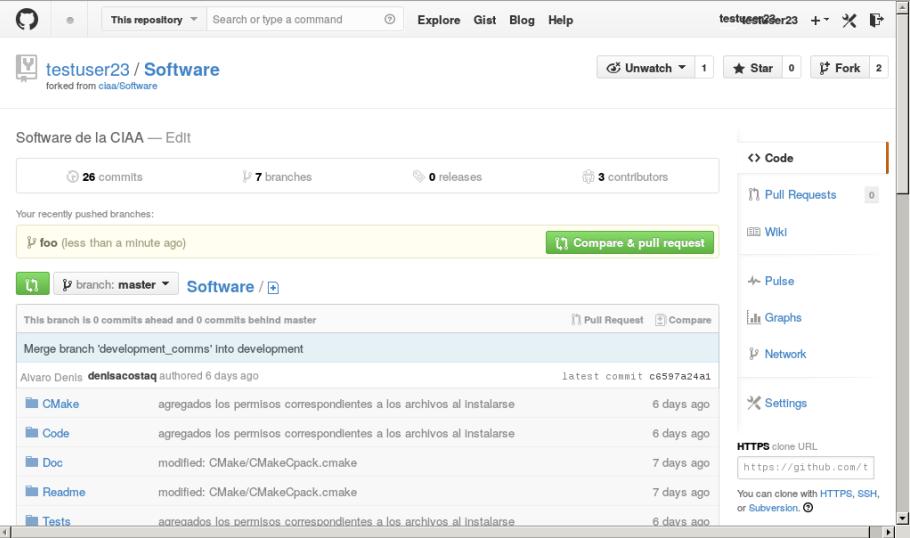Screen dimensions: 910x538
Task: Open Blog in top navigation
Action: (522, 20)
